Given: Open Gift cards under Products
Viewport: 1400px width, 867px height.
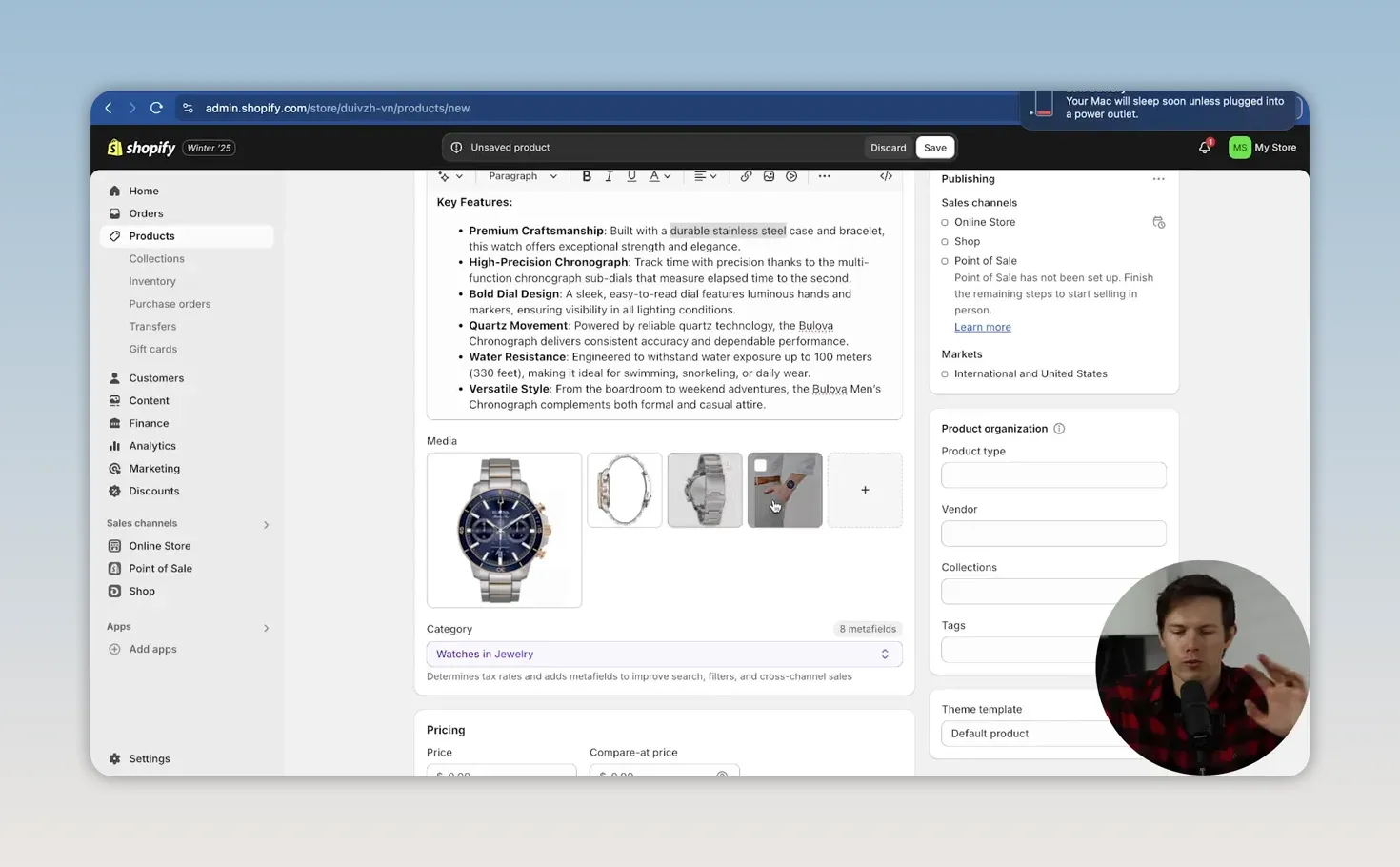Looking at the screenshot, I should click(x=153, y=350).
